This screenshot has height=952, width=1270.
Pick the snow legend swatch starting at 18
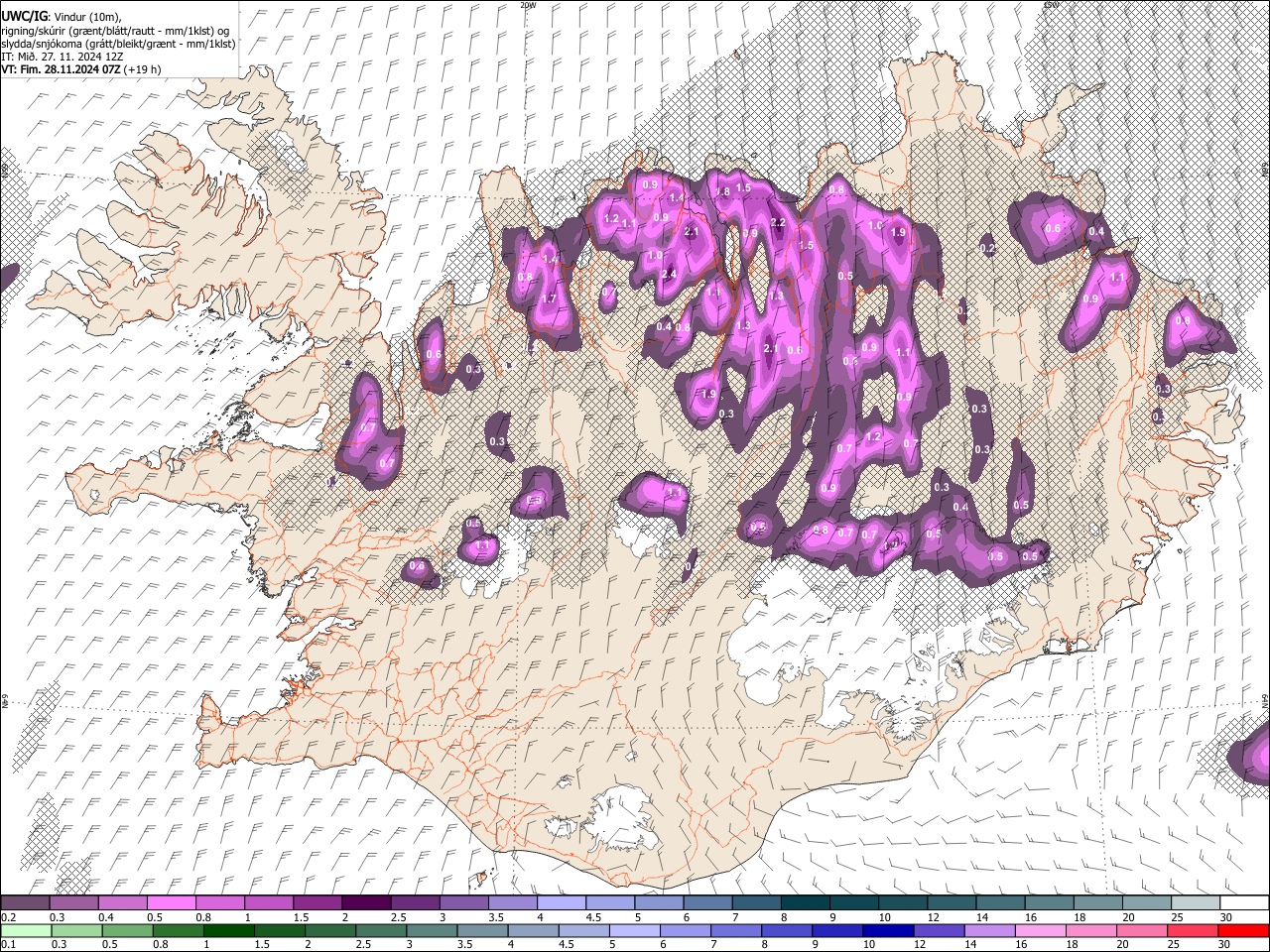coord(1098,903)
